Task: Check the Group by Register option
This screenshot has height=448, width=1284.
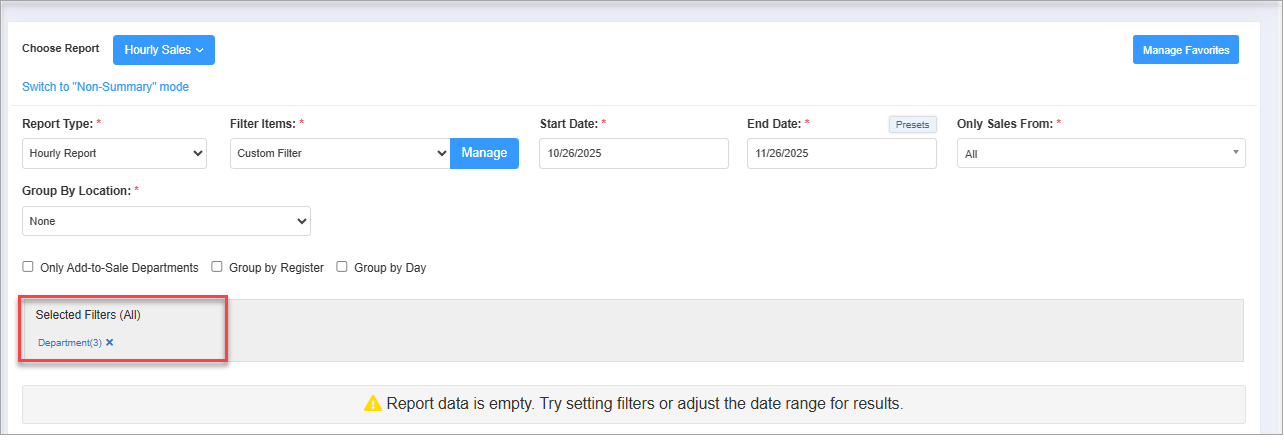Action: 217,268
